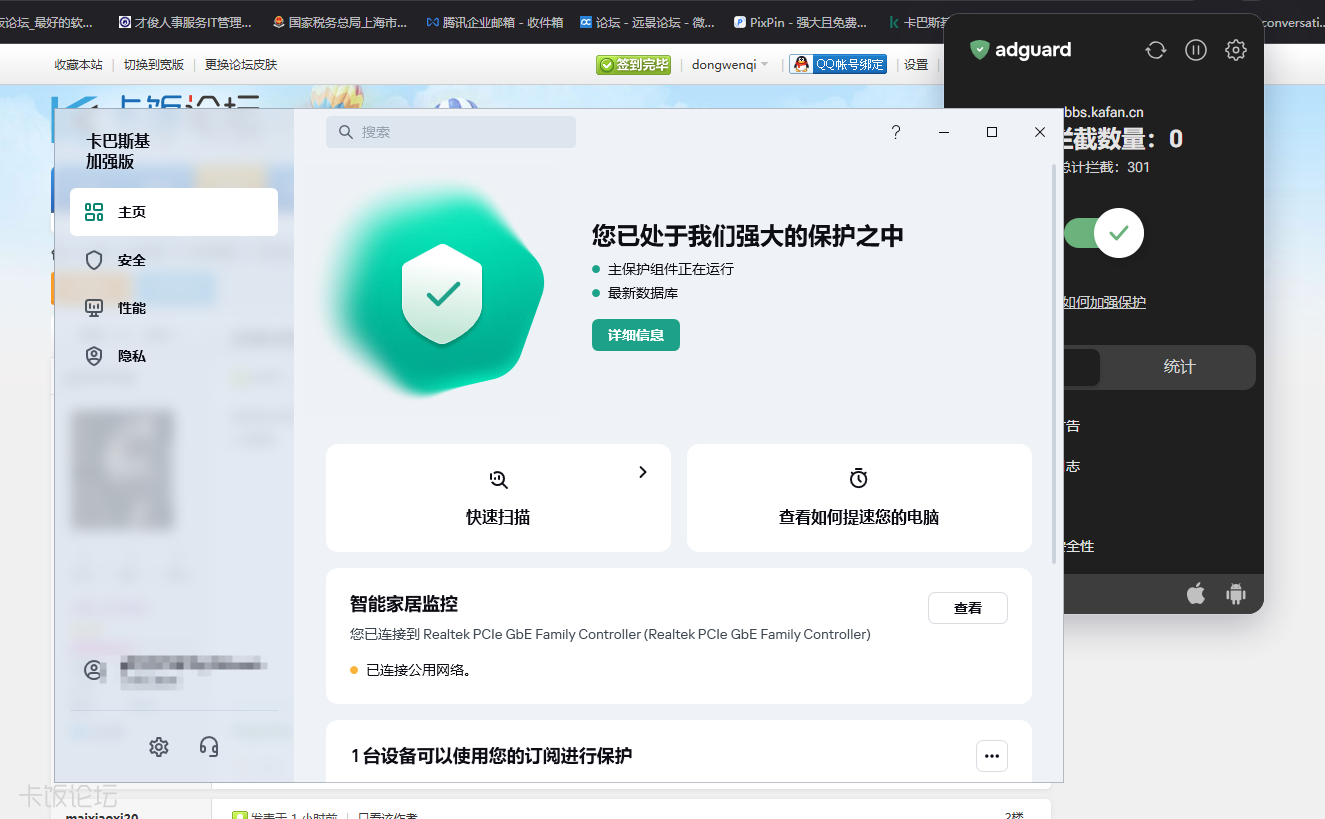The image size is (1325, 819).
Task: Click the headset support icon
Action: (209, 746)
